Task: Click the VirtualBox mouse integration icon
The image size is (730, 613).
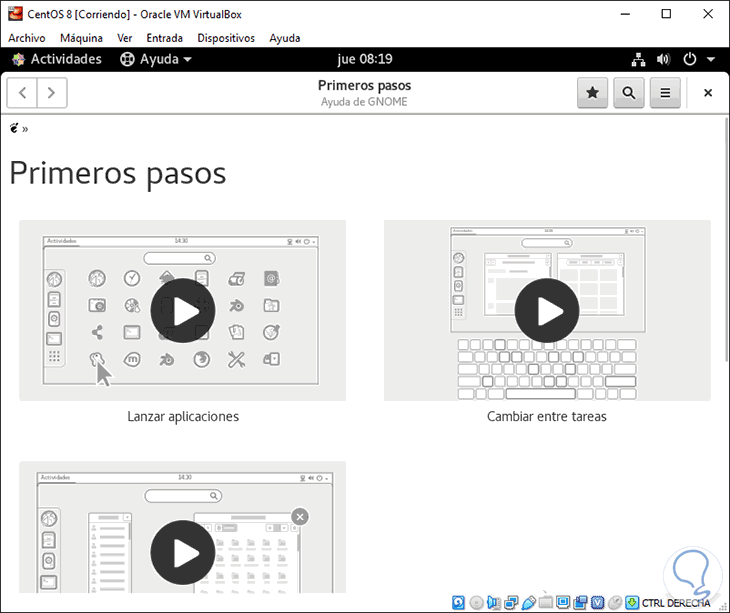Action: [x=615, y=603]
